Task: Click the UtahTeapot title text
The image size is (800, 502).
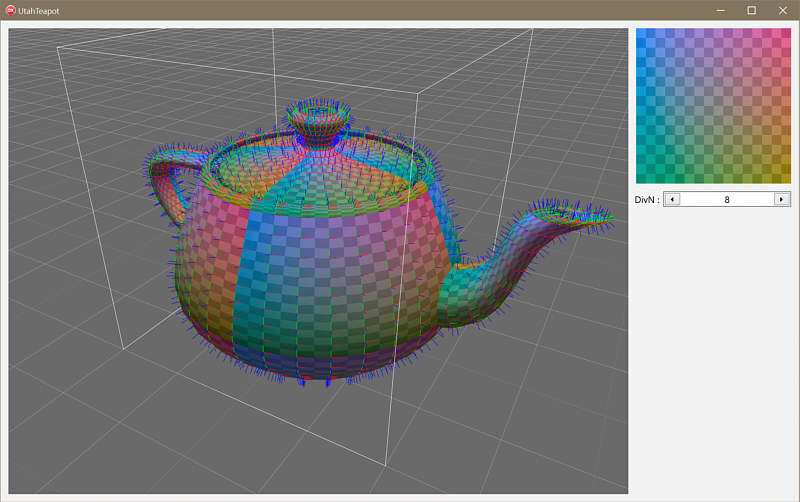Action: pos(39,11)
